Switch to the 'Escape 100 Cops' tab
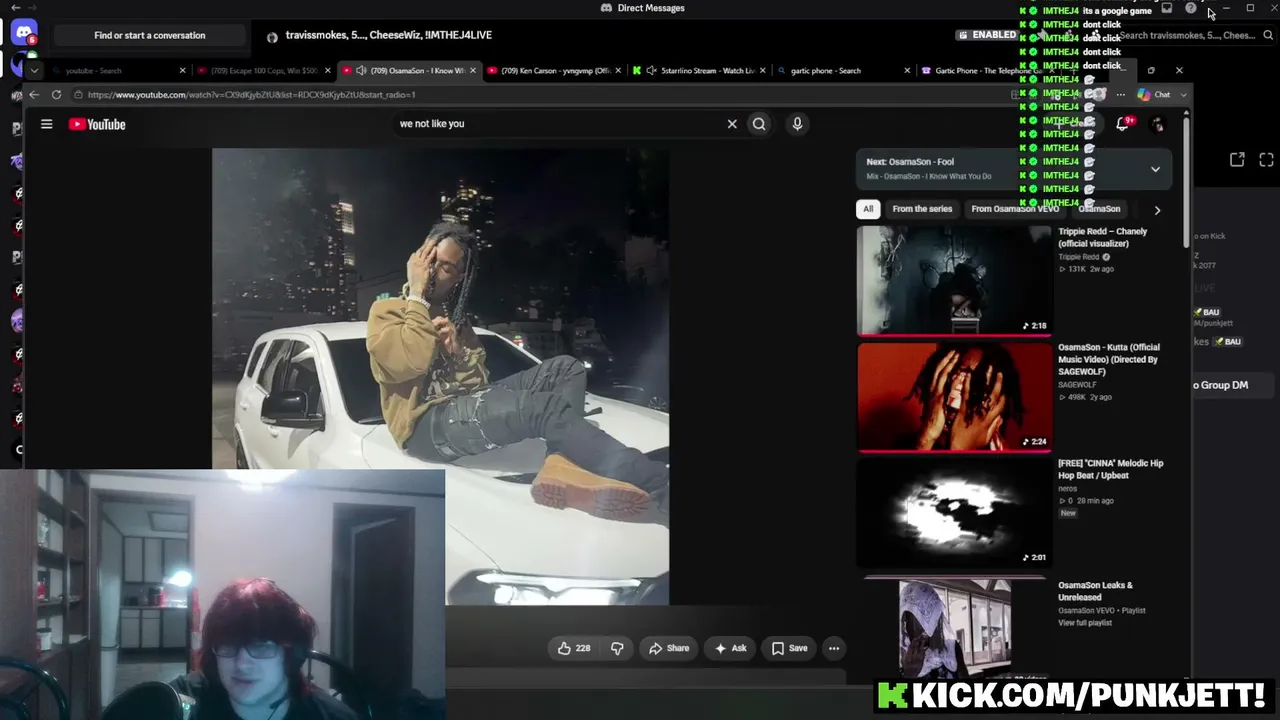 264,71
